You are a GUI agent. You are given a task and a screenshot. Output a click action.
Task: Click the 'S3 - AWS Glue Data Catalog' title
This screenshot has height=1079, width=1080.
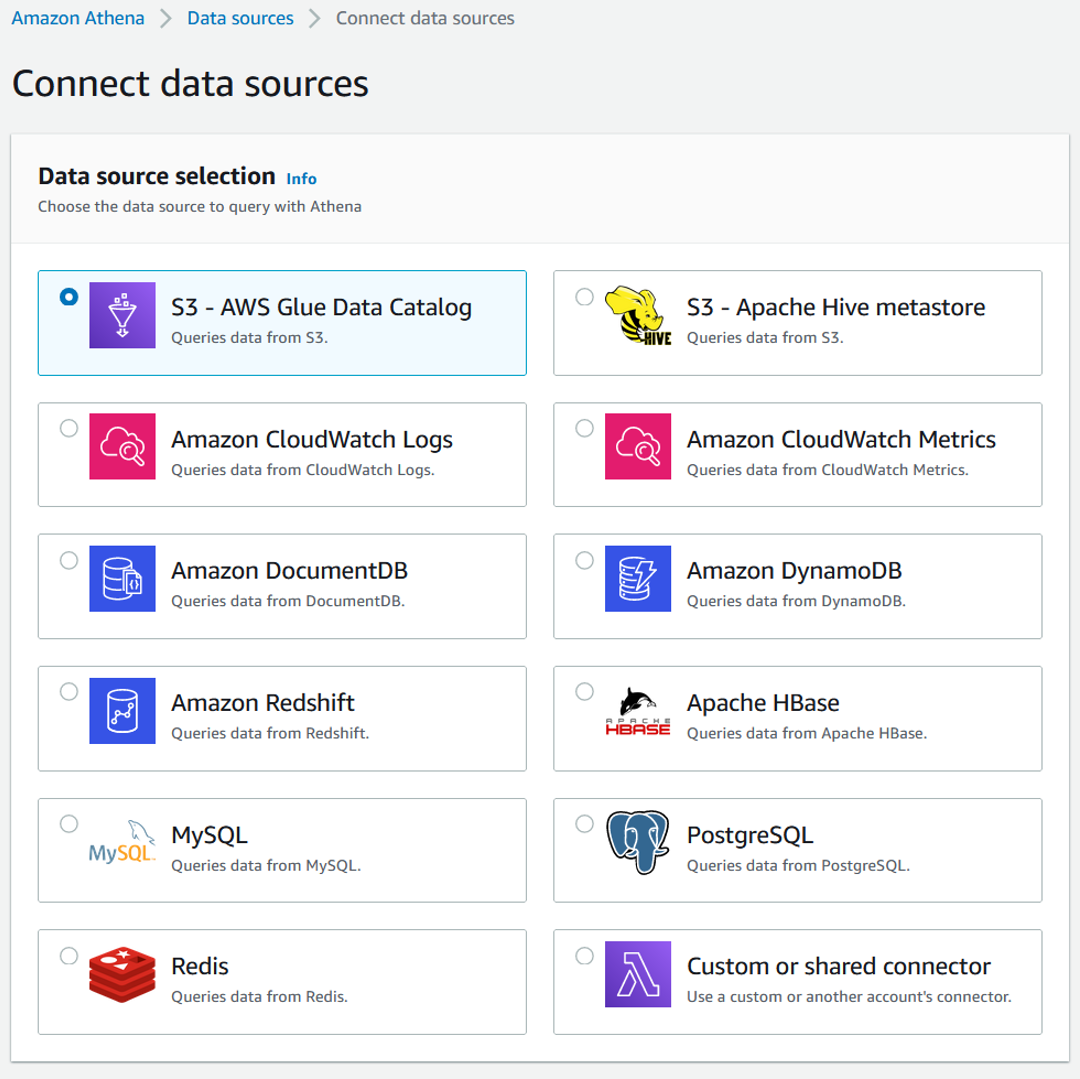(x=322, y=307)
